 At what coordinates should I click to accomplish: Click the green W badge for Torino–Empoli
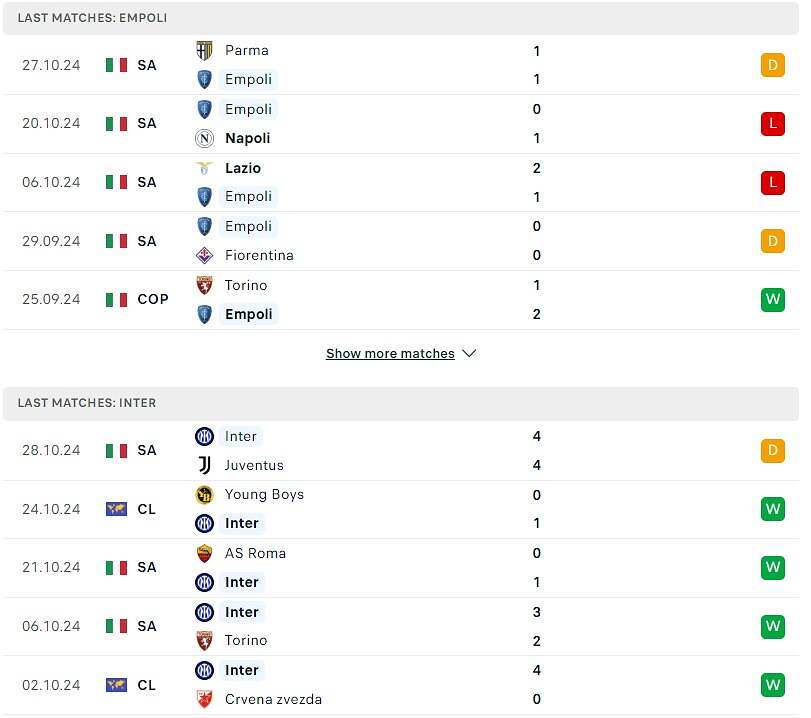coord(772,299)
